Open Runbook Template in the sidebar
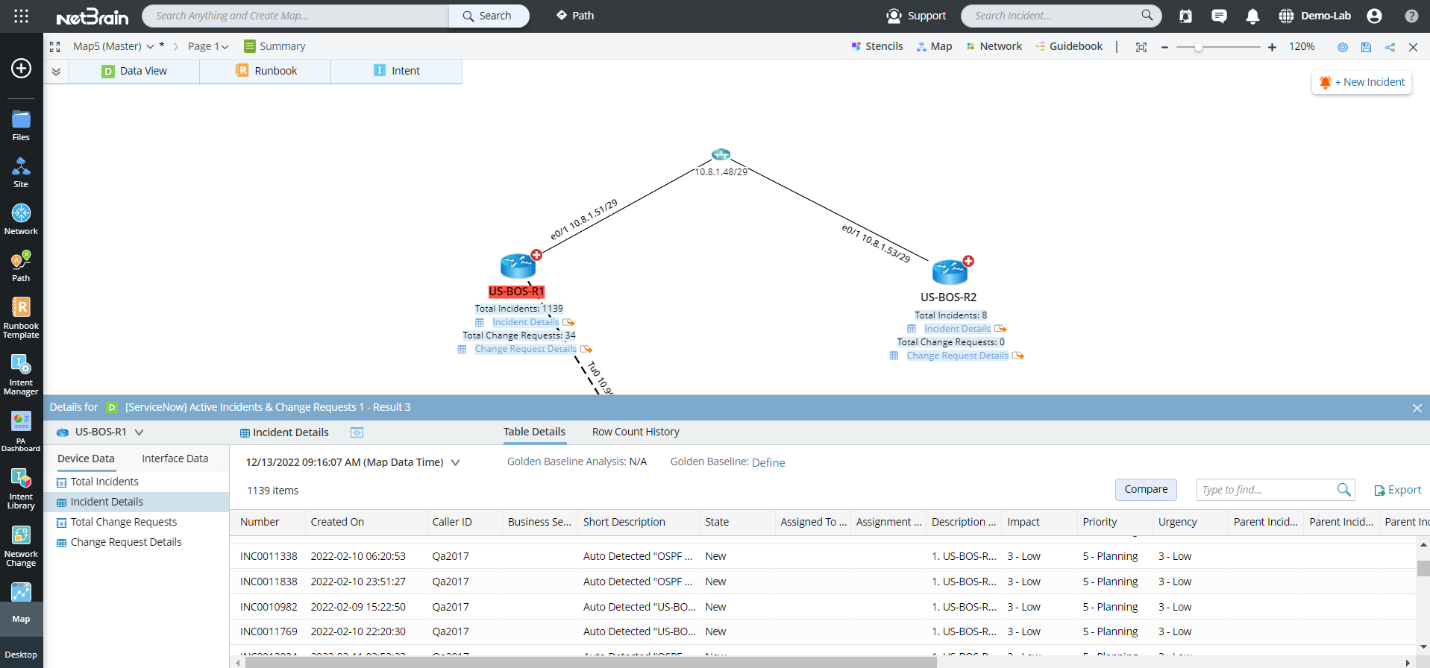The height and width of the screenshot is (668, 1430). coord(21,315)
